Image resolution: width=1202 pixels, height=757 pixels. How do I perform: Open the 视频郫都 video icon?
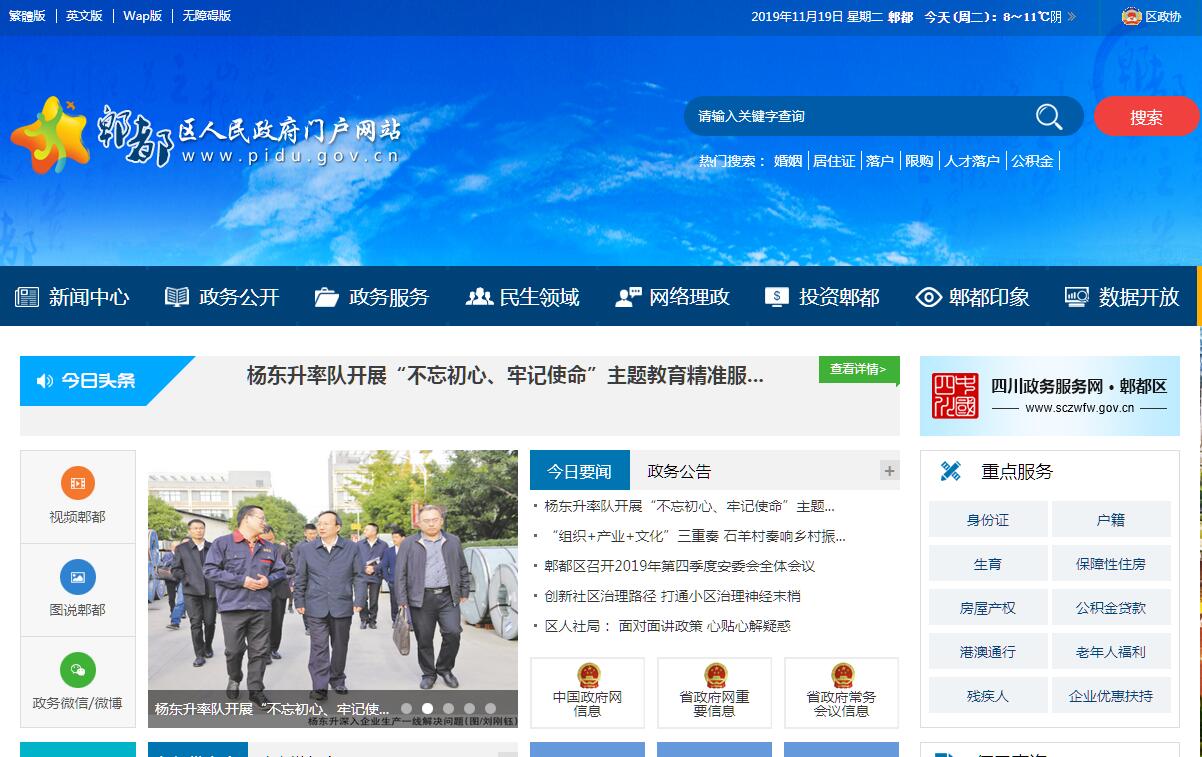tap(77, 483)
